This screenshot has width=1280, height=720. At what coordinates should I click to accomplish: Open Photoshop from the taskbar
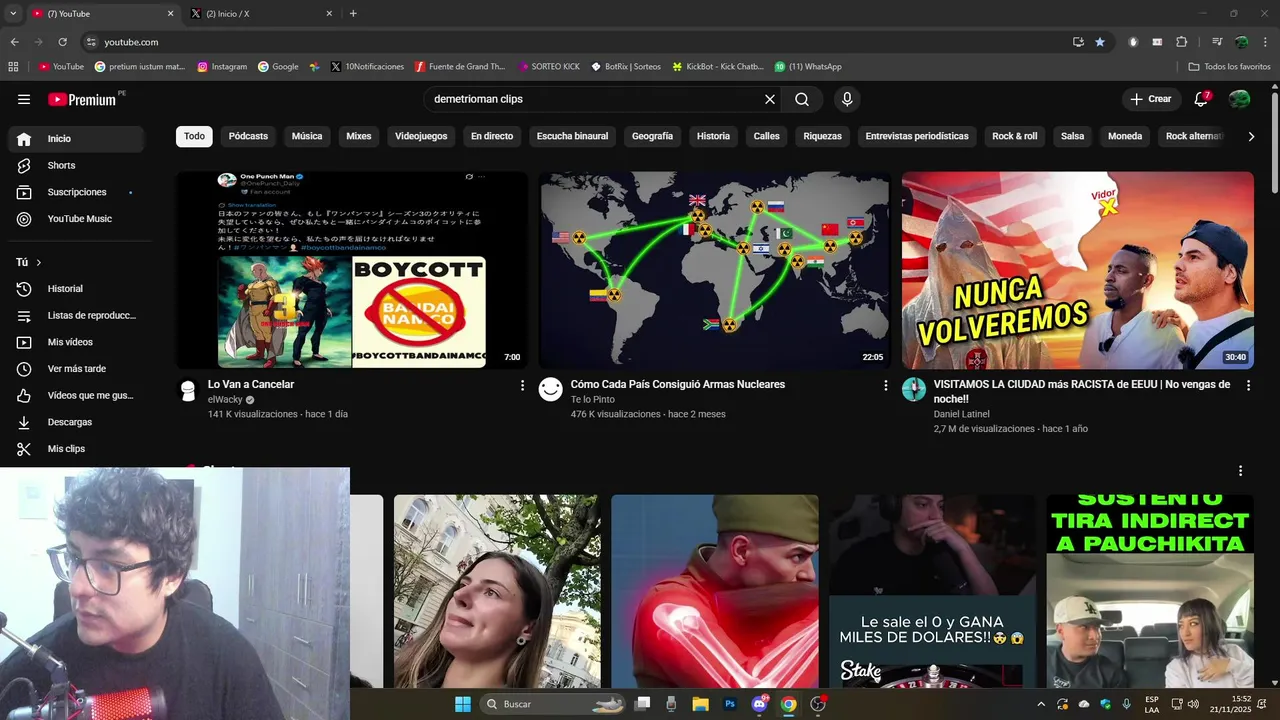click(730, 704)
